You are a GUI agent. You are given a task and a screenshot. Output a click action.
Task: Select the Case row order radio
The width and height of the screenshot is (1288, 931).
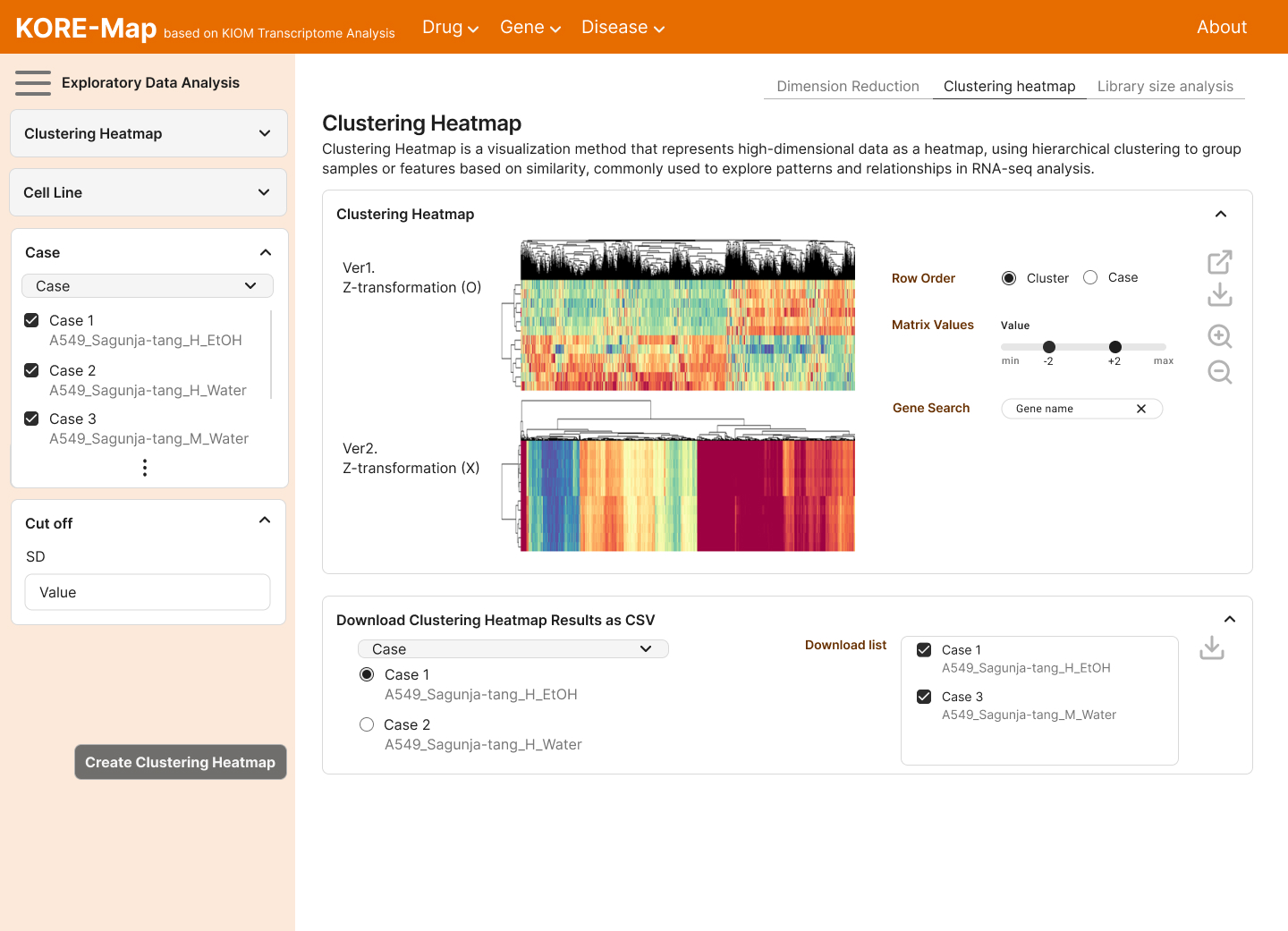[1090, 278]
